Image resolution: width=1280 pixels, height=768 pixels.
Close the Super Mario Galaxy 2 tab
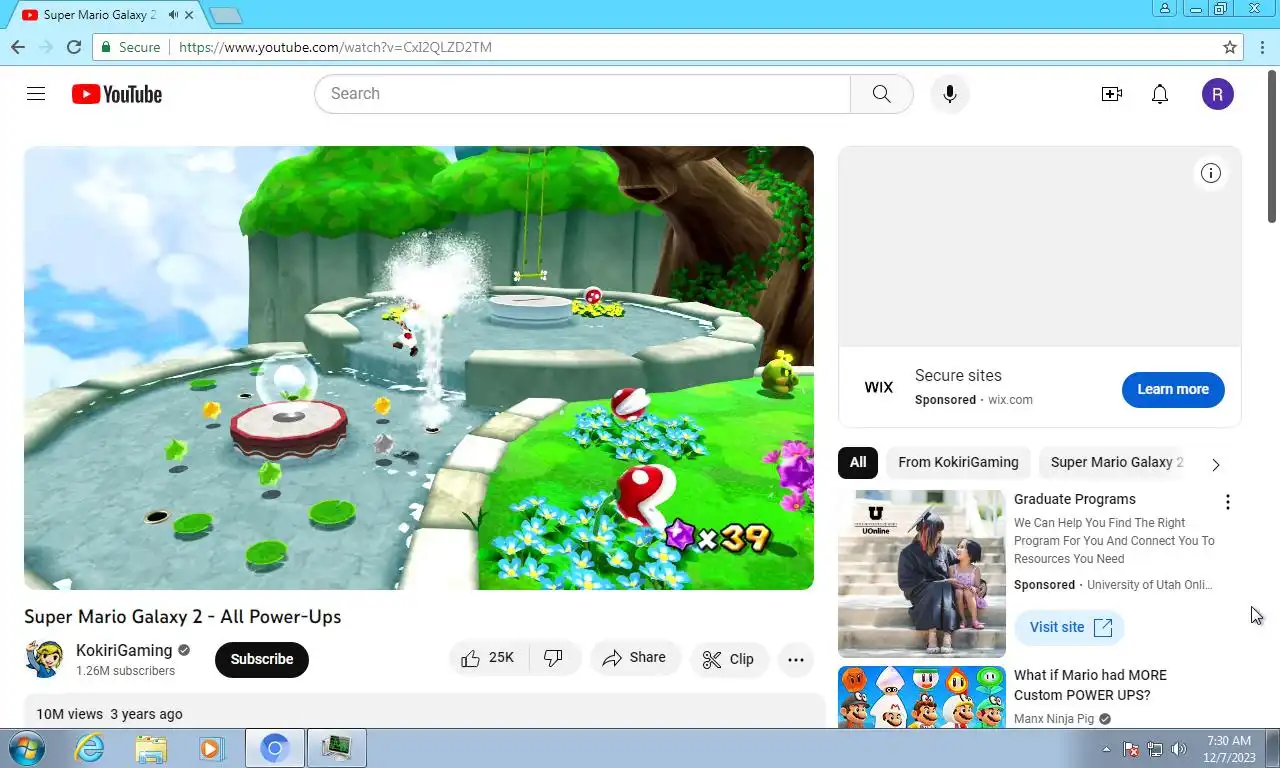point(189,15)
